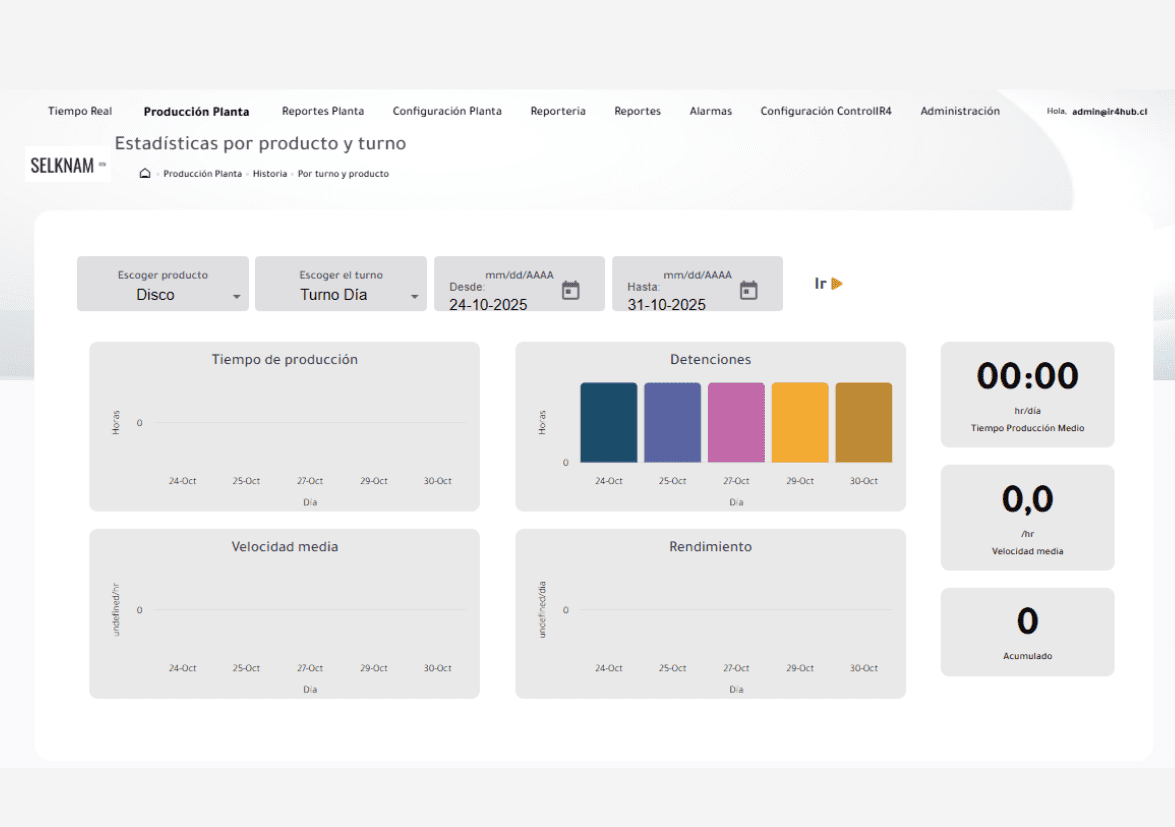Image resolution: width=1175 pixels, height=827 pixels.
Task: Click the home icon in breadcrumb
Action: click(145, 174)
